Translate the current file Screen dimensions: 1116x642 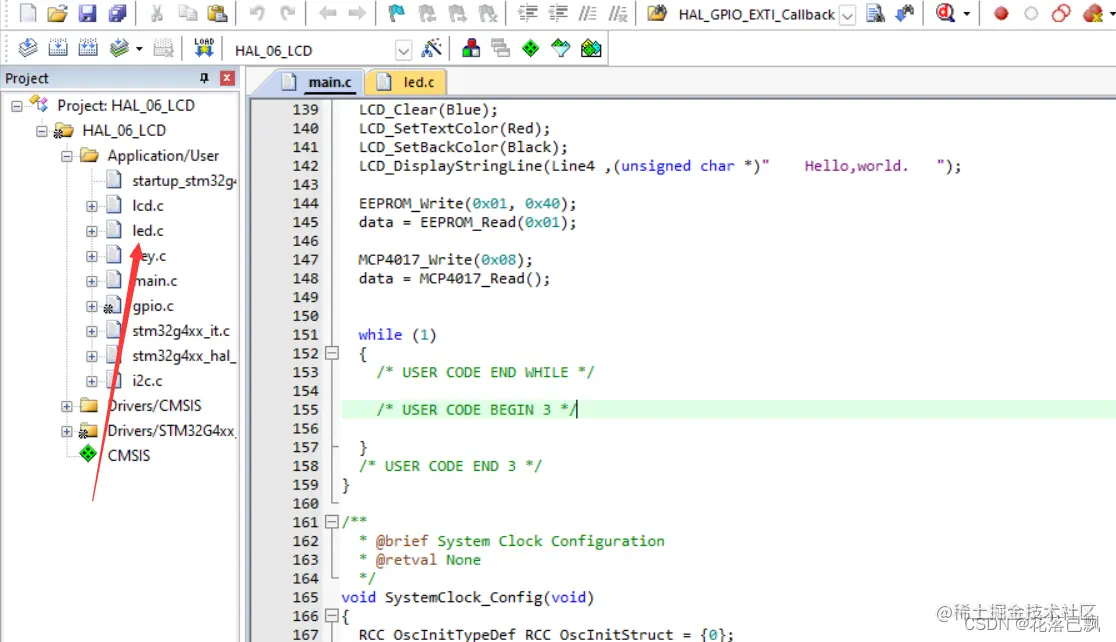coord(28,48)
